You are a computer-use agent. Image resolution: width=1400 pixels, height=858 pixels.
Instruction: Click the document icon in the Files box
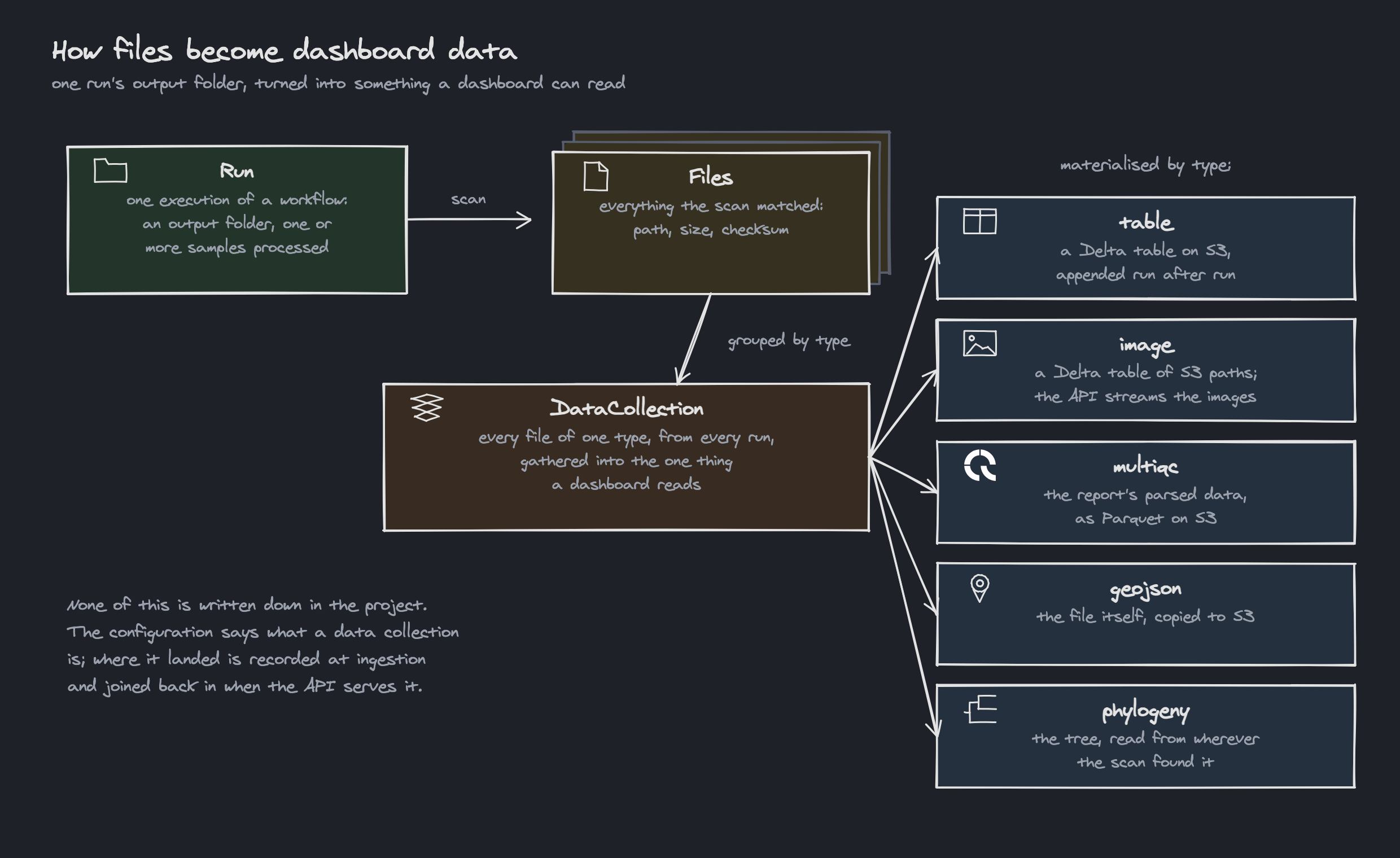(596, 176)
